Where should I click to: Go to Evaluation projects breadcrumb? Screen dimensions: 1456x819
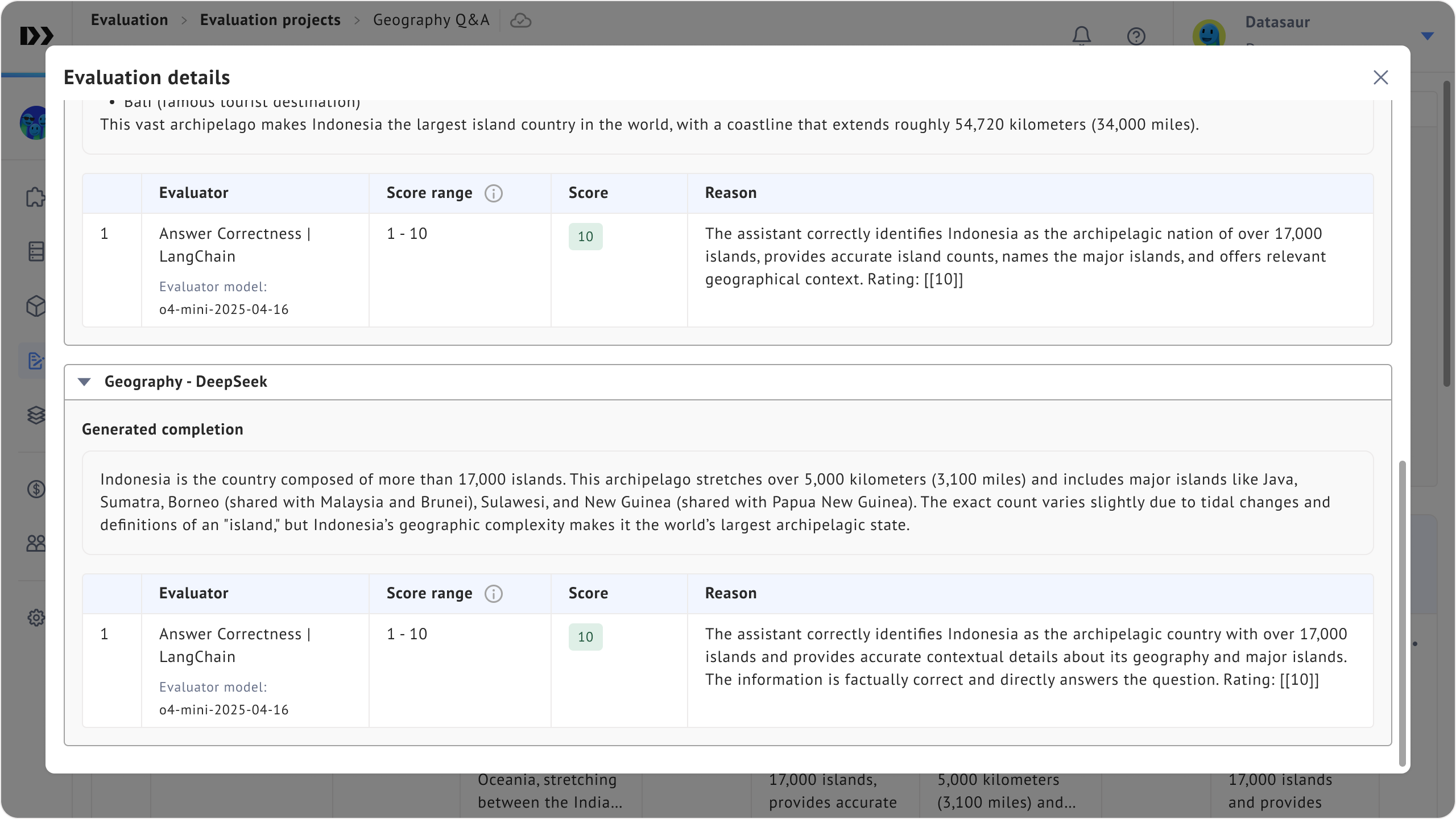270,20
